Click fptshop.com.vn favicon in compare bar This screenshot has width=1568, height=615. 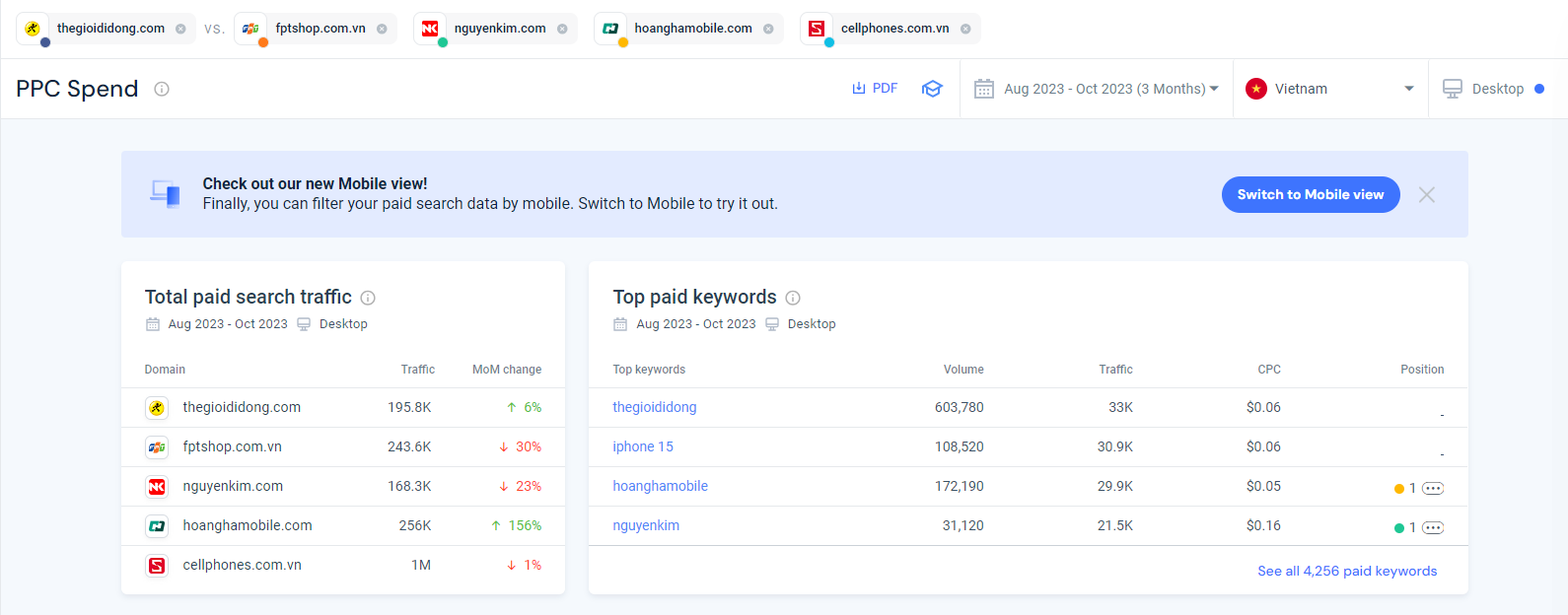(251, 29)
